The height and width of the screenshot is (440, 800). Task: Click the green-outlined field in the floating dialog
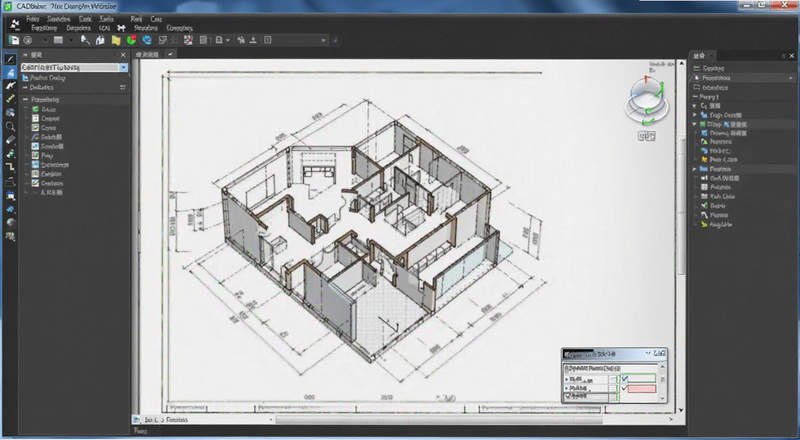point(642,379)
